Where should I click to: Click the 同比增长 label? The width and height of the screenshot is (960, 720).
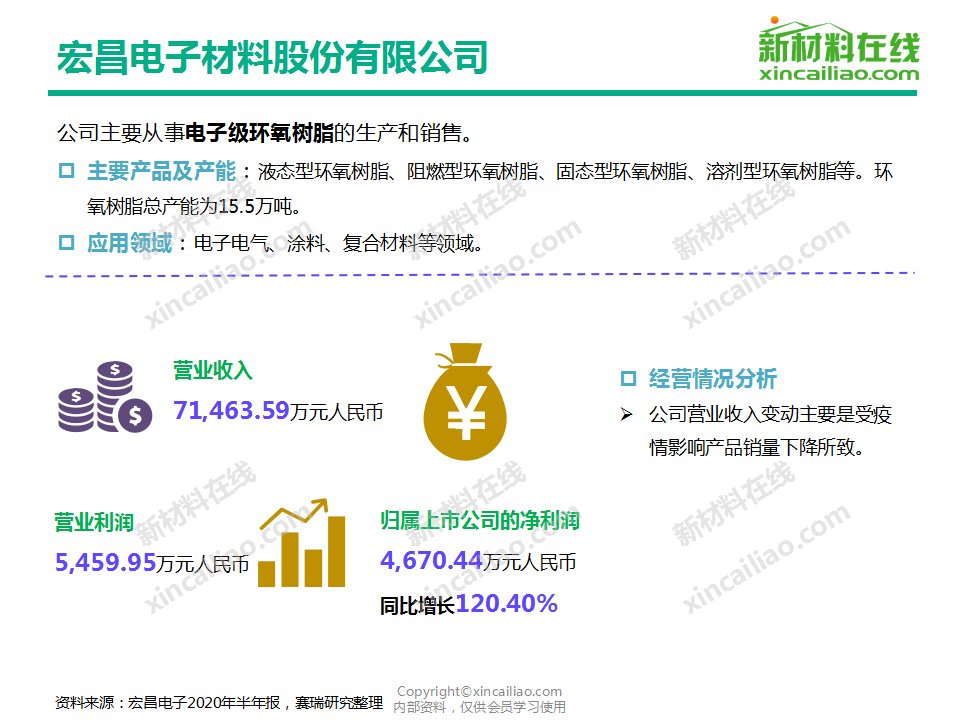pyautogui.click(x=418, y=606)
